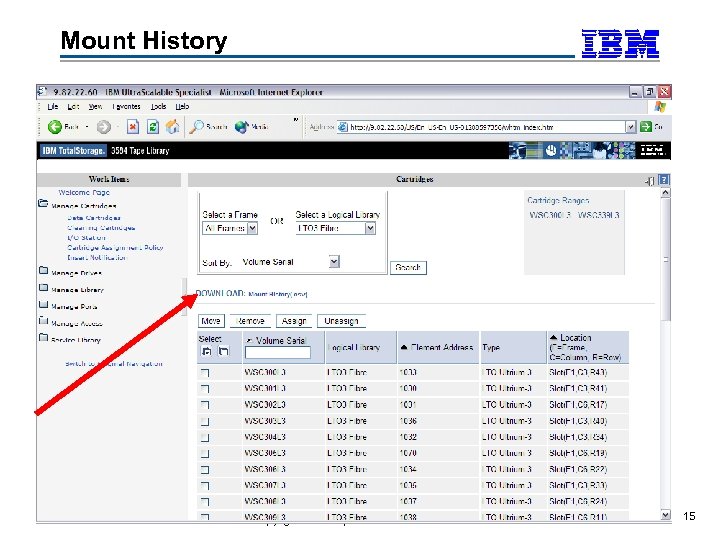Check the box for cartridge WSC302L3
This screenshot has width=720, height=540.
pyautogui.click(x=205, y=405)
